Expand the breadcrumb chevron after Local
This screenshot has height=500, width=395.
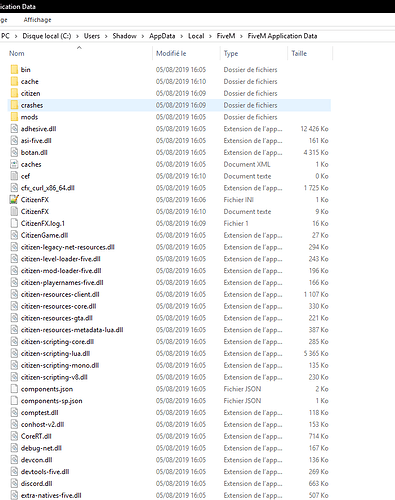click(210, 36)
